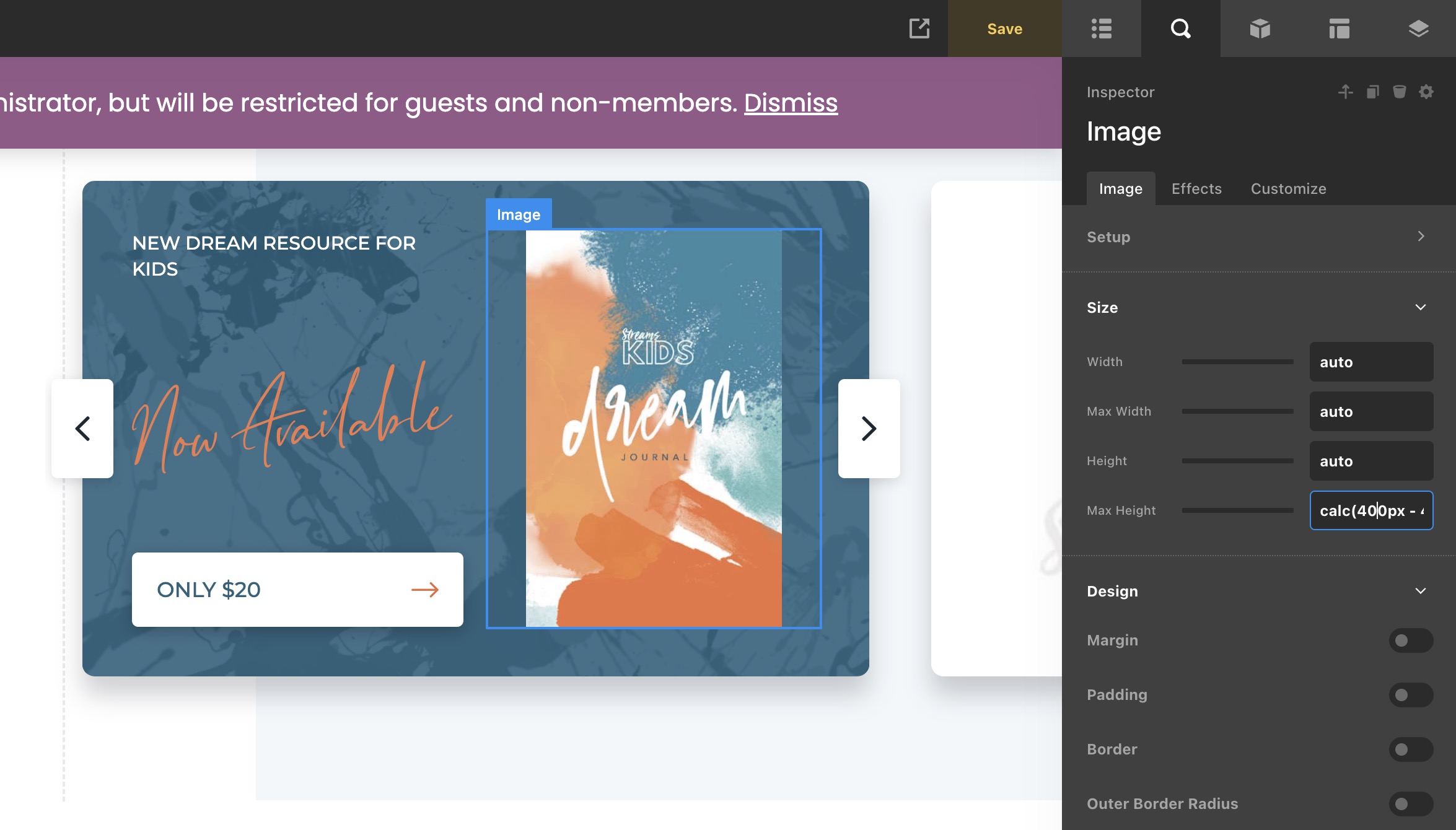Collapse the Design section

click(x=1421, y=591)
